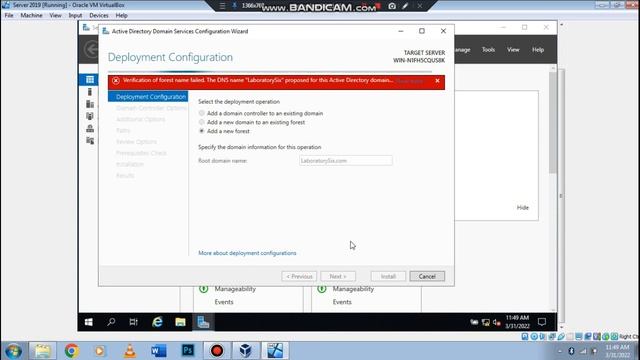Click the Bandicam pin icon
The height and width of the screenshot is (360, 640).
point(234,6)
